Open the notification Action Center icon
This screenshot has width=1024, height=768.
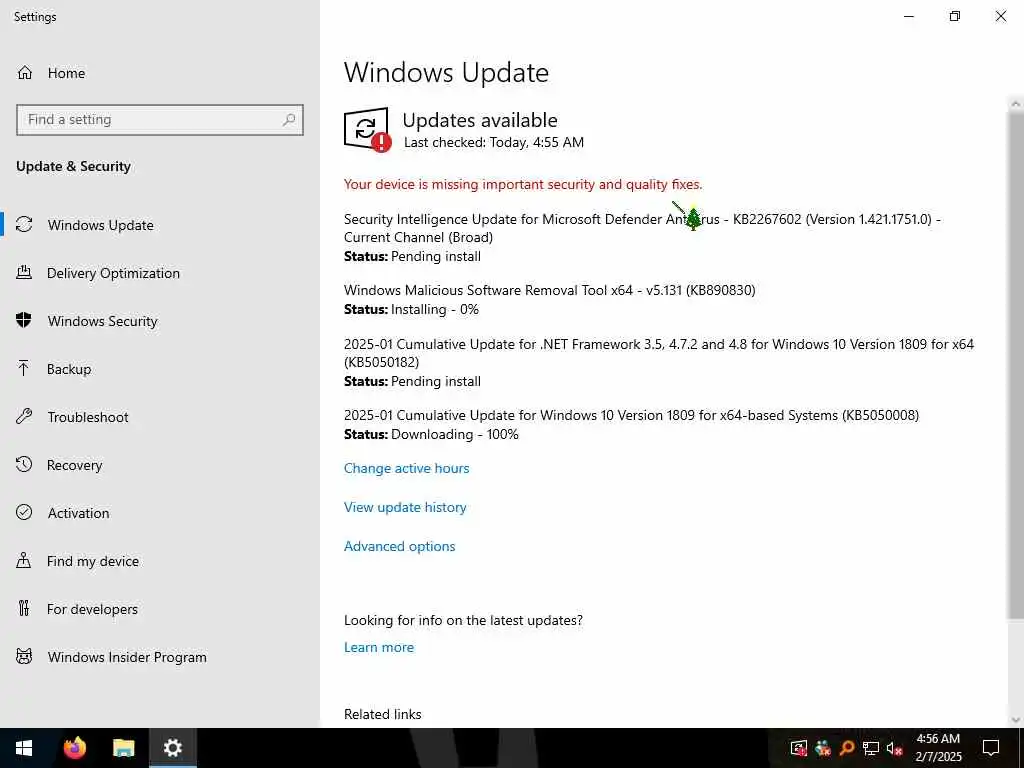point(991,748)
